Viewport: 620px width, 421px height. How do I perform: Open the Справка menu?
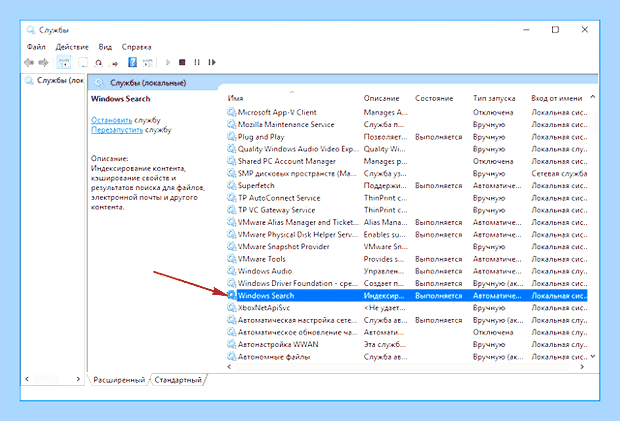tap(136, 47)
